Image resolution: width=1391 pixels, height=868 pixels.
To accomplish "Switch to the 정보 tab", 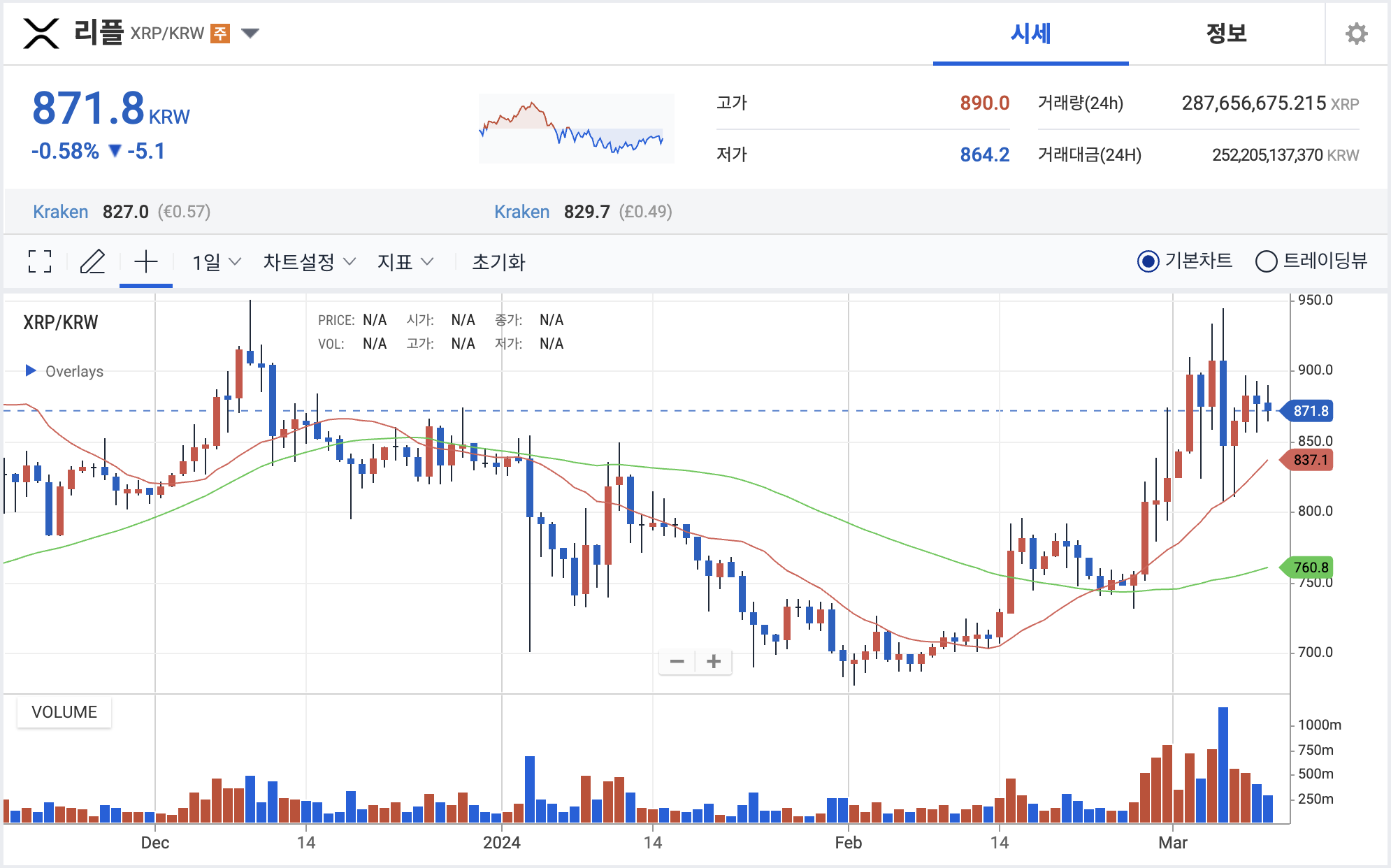I will [x=1226, y=34].
